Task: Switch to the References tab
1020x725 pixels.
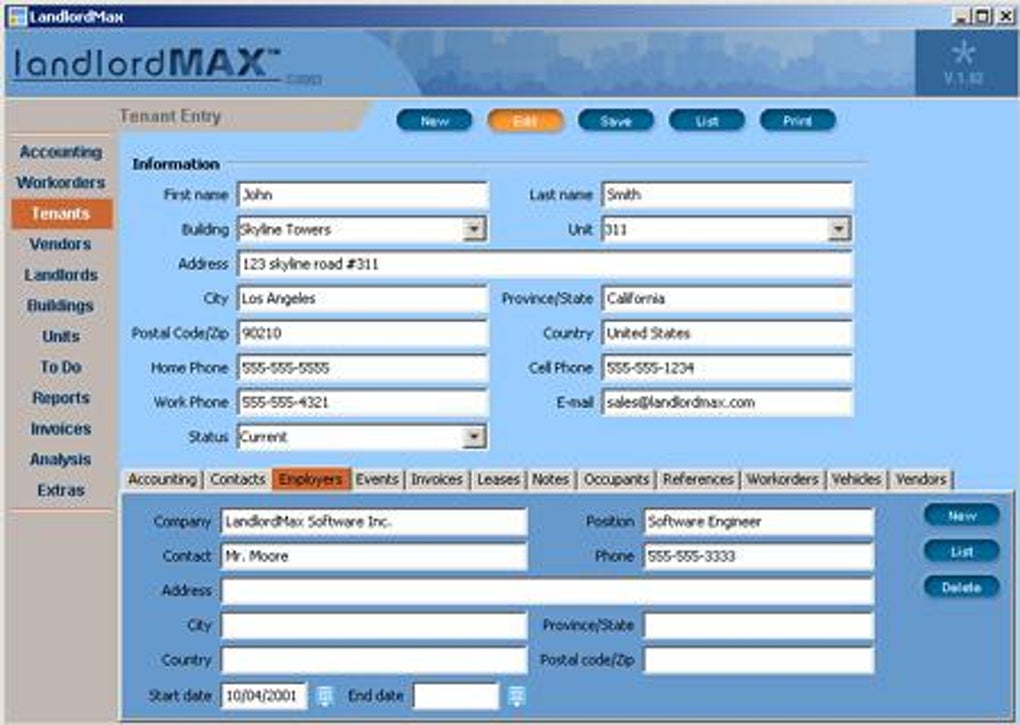Action: [x=698, y=479]
